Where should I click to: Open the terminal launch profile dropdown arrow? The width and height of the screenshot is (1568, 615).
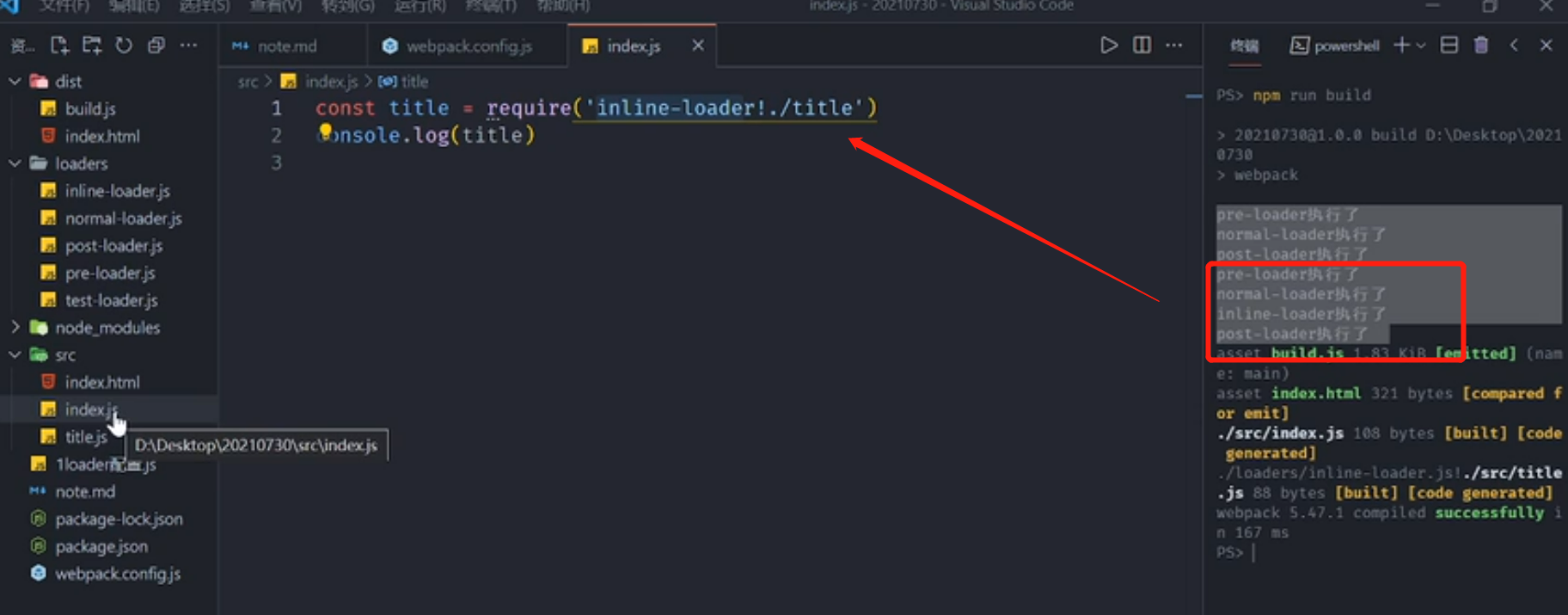1421,46
